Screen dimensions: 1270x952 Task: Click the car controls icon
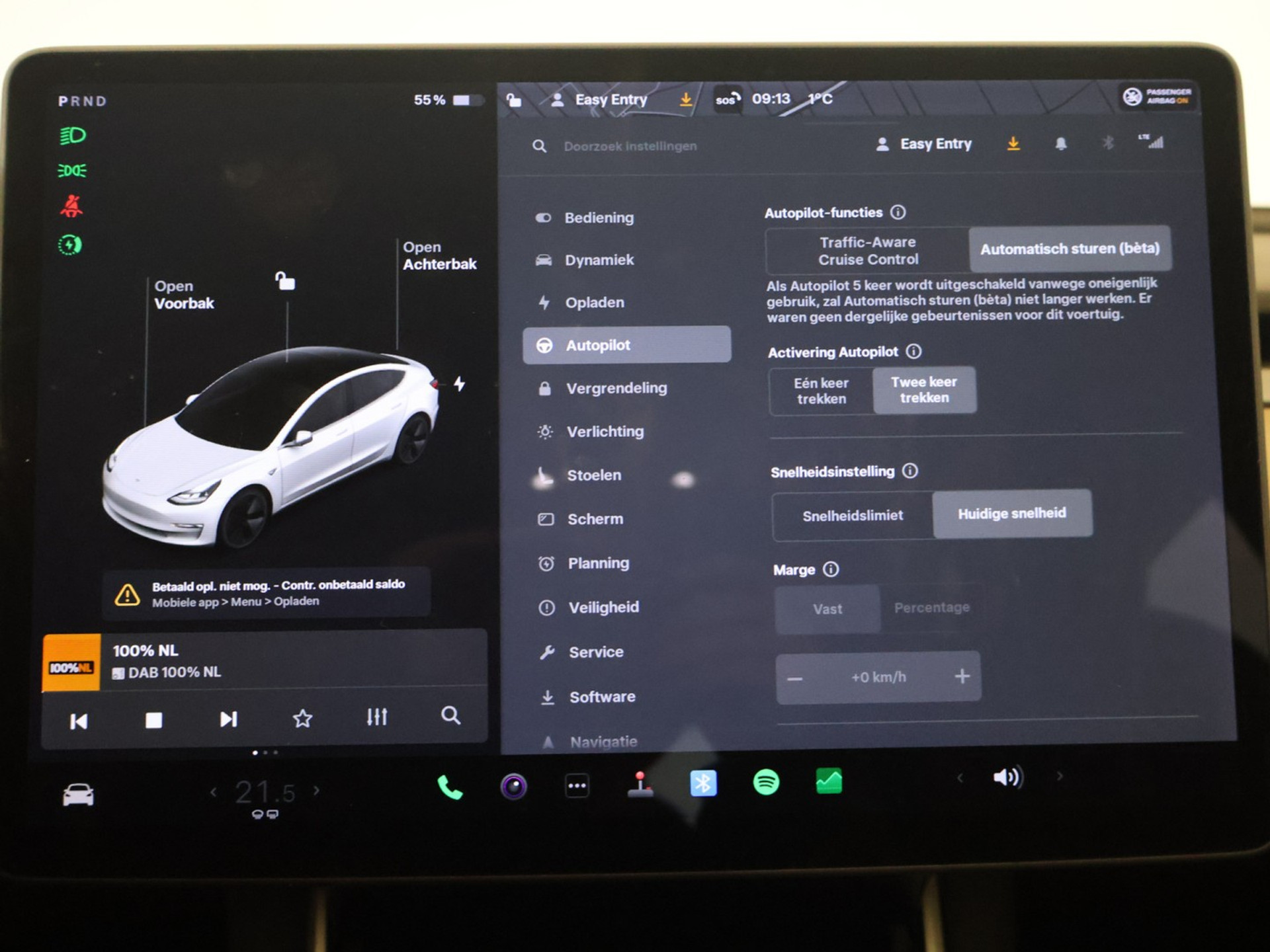click(x=78, y=795)
